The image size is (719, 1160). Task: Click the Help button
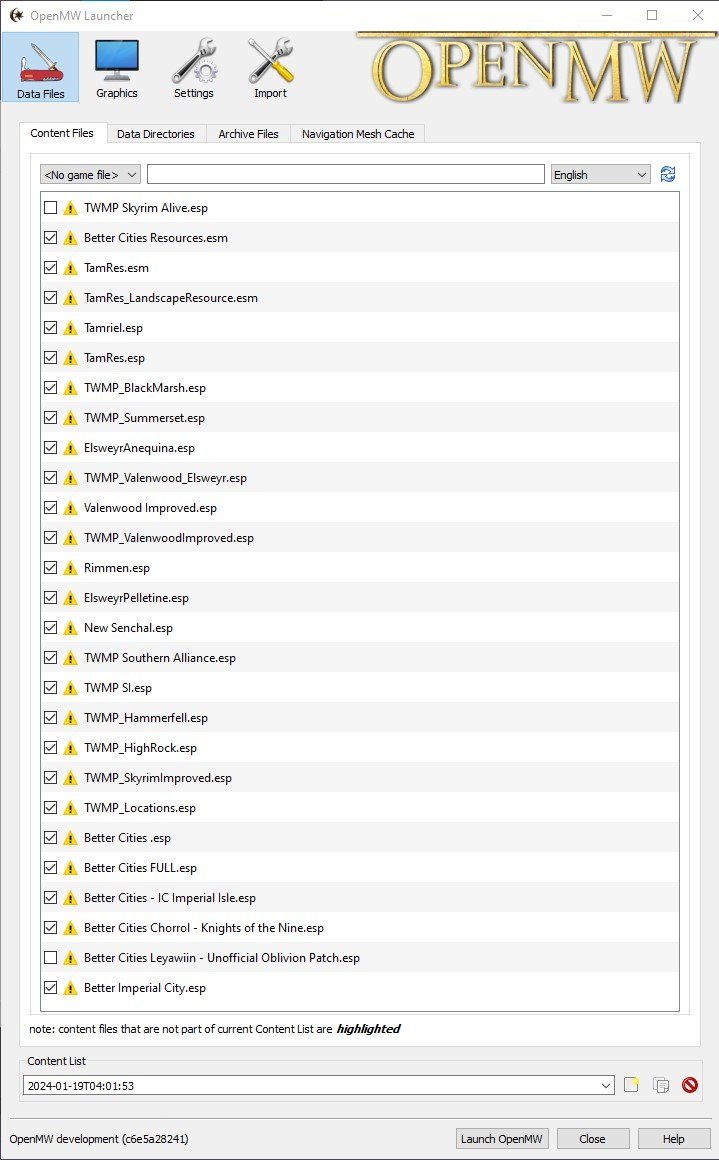pos(673,1139)
